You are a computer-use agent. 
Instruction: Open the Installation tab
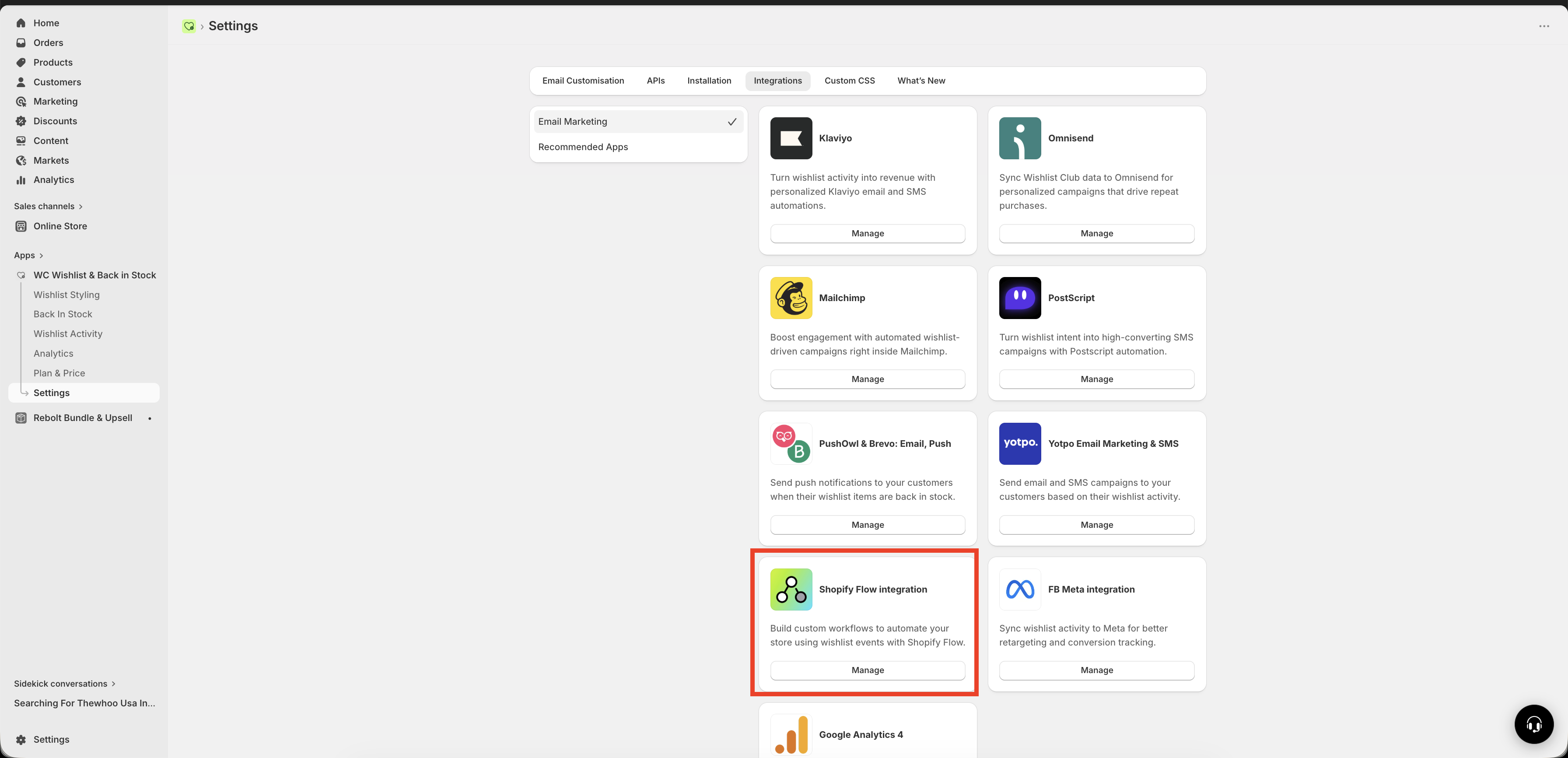708,81
